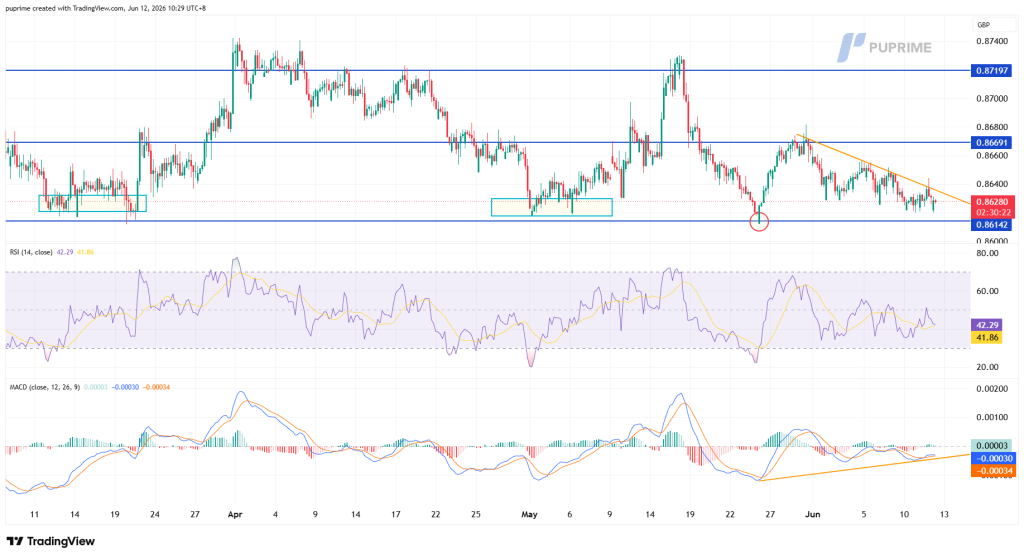Click the purple 42.29 RSI axis label
1024x558 pixels.
(x=985, y=325)
